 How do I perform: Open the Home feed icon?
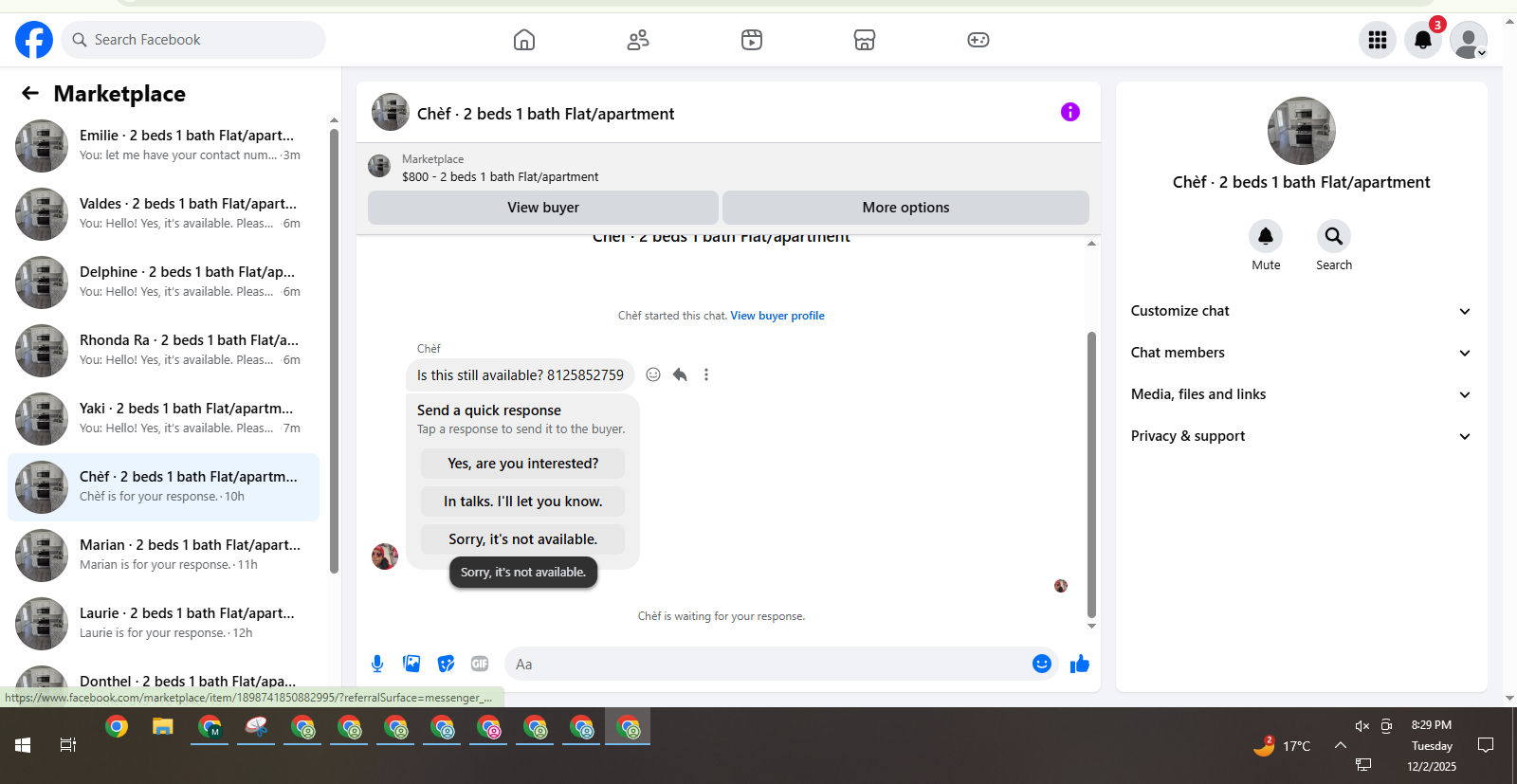point(524,40)
